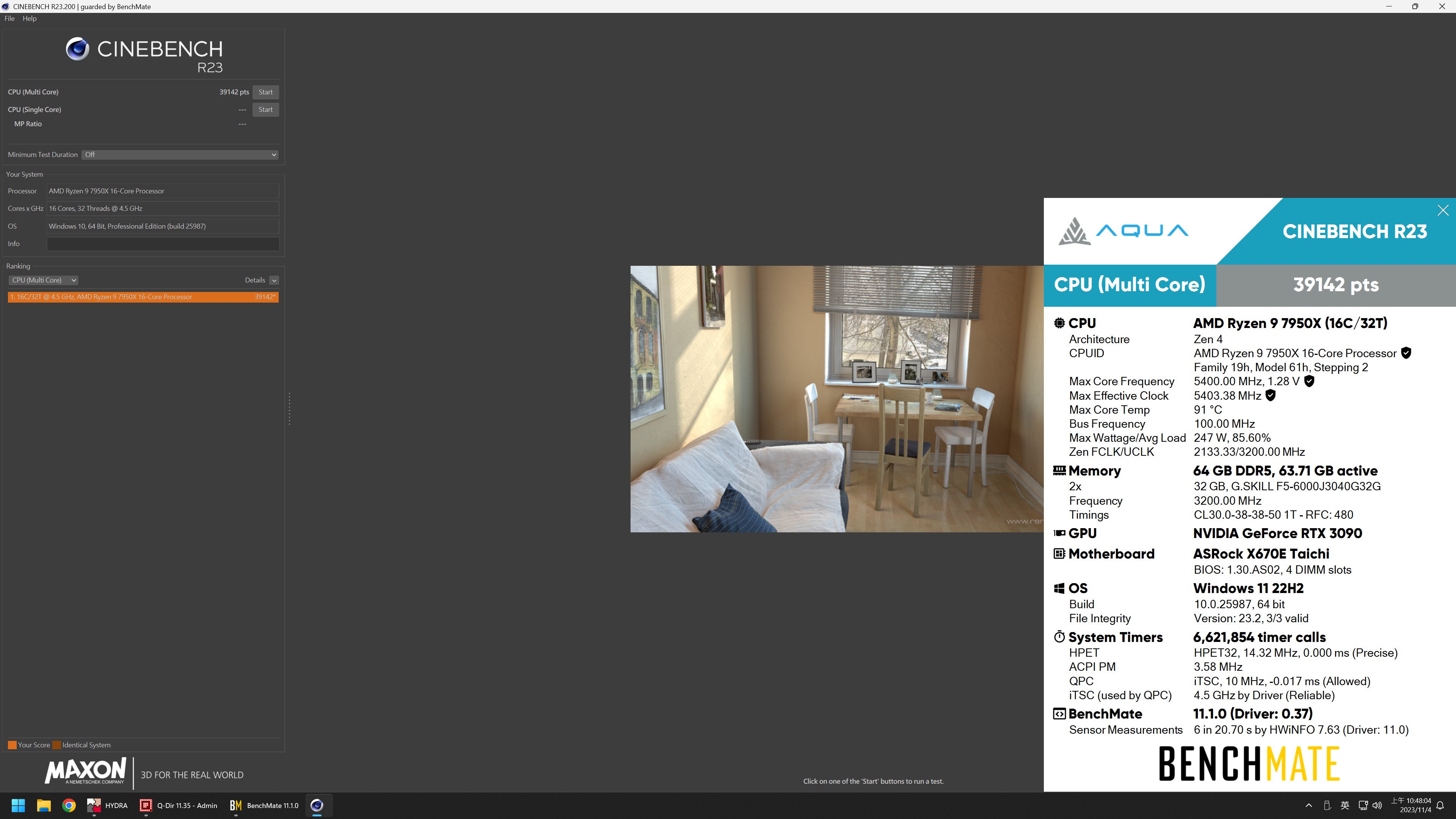Click the Motherboard icon in BenchMate panel

pos(1059,553)
